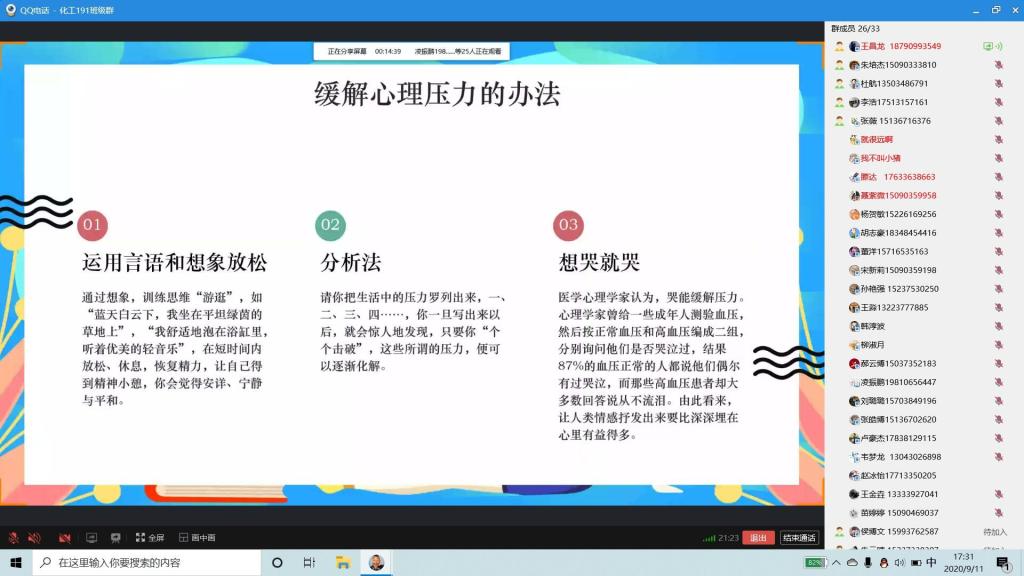This screenshot has width=1024, height=576.
Task: Open Windows File Explorer from taskbar
Action: click(342, 562)
